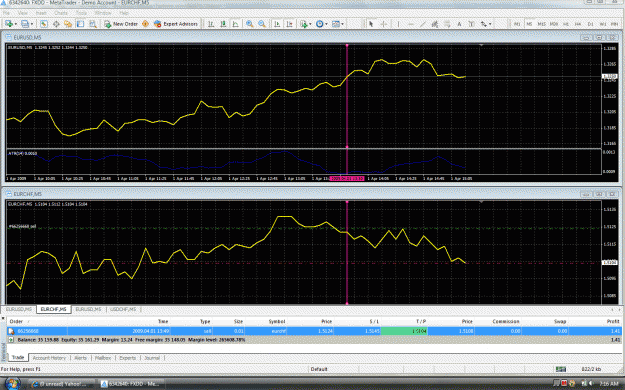Open the Expert Advisors toolbar button
Screen dimensions: 625x390
point(176,24)
